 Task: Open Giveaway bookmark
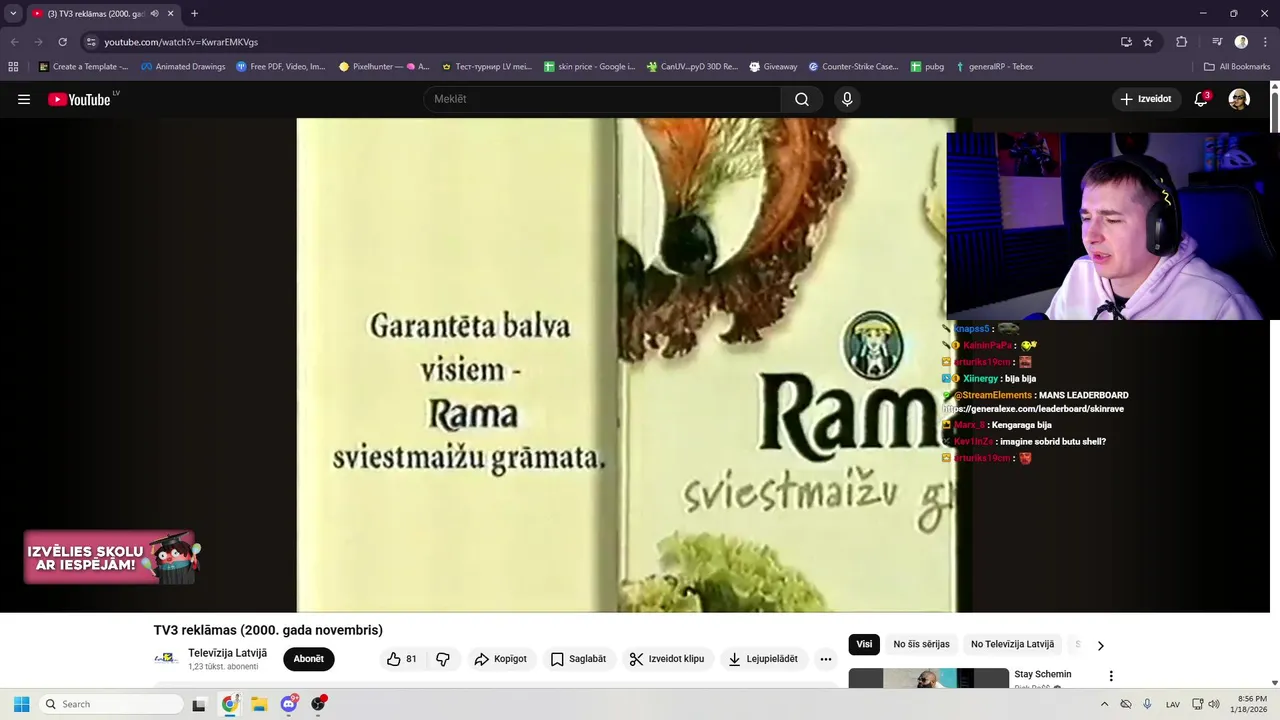pos(773,67)
